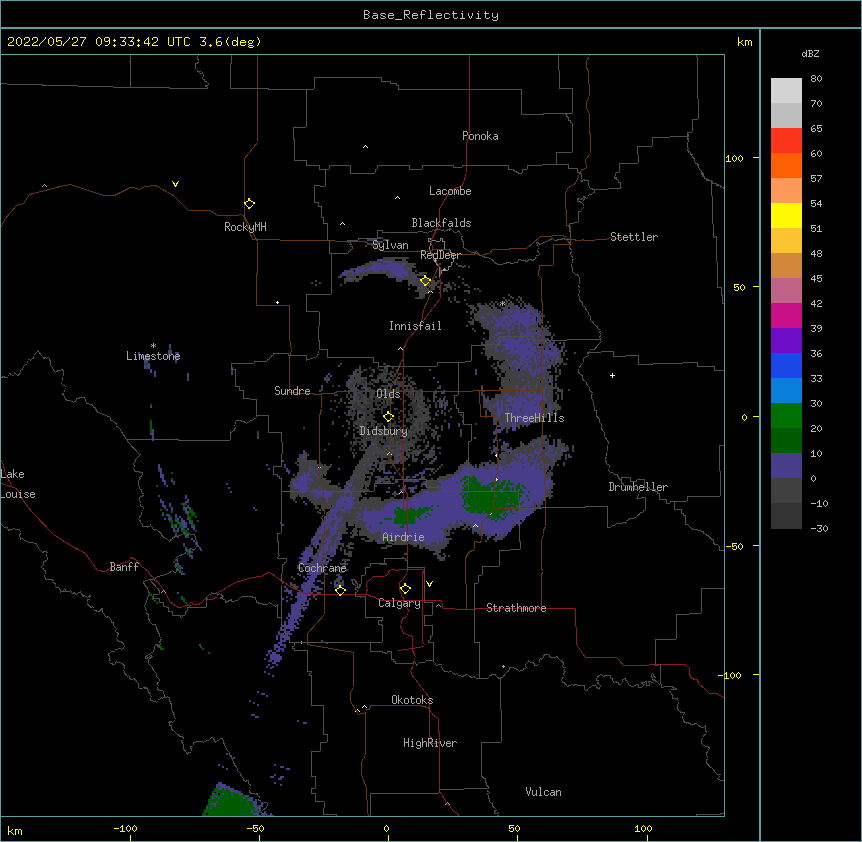Click the Base_Reflectivity title
This screenshot has height=842, width=862.
pyautogui.click(x=431, y=15)
